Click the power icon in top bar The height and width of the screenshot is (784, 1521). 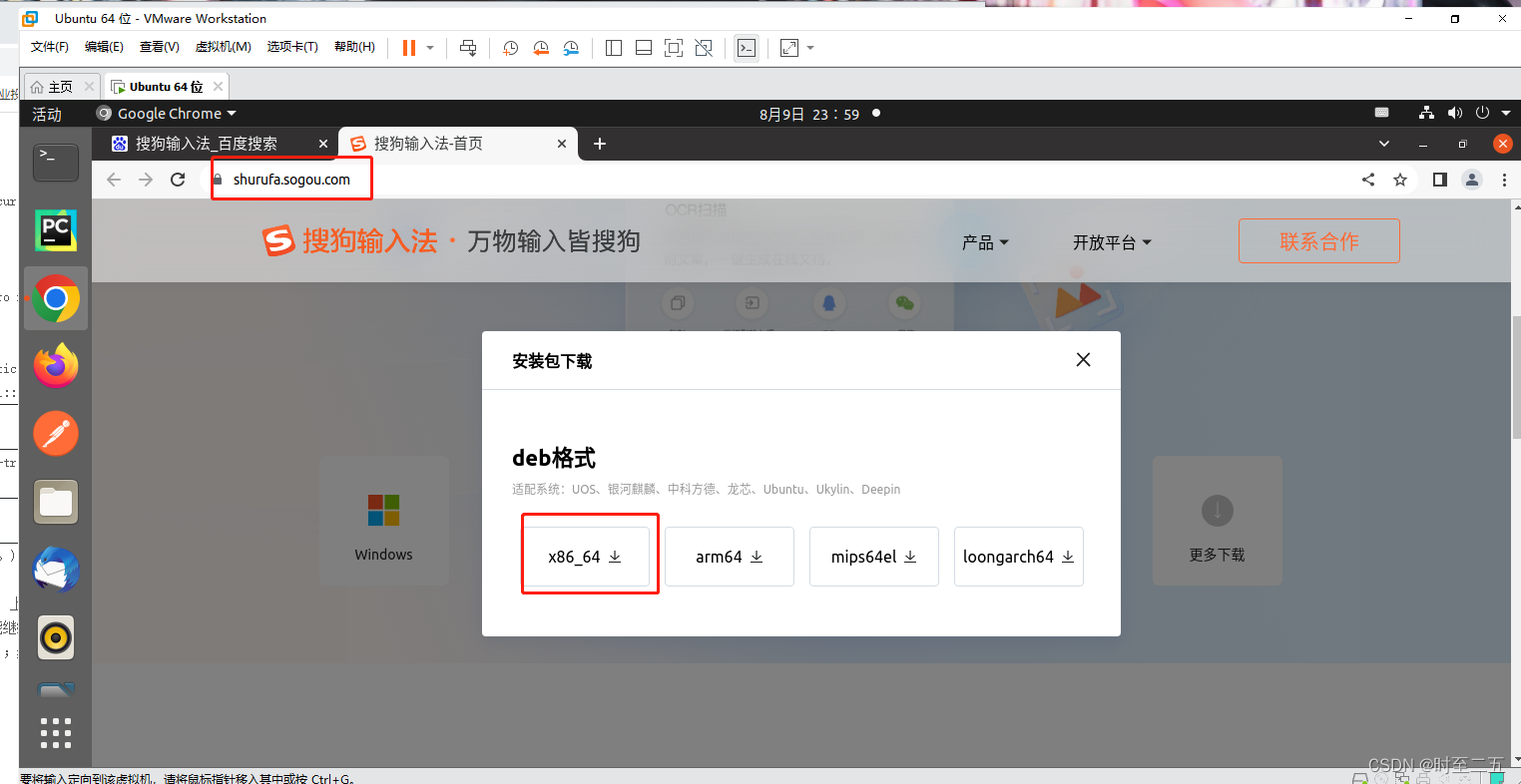(1482, 113)
